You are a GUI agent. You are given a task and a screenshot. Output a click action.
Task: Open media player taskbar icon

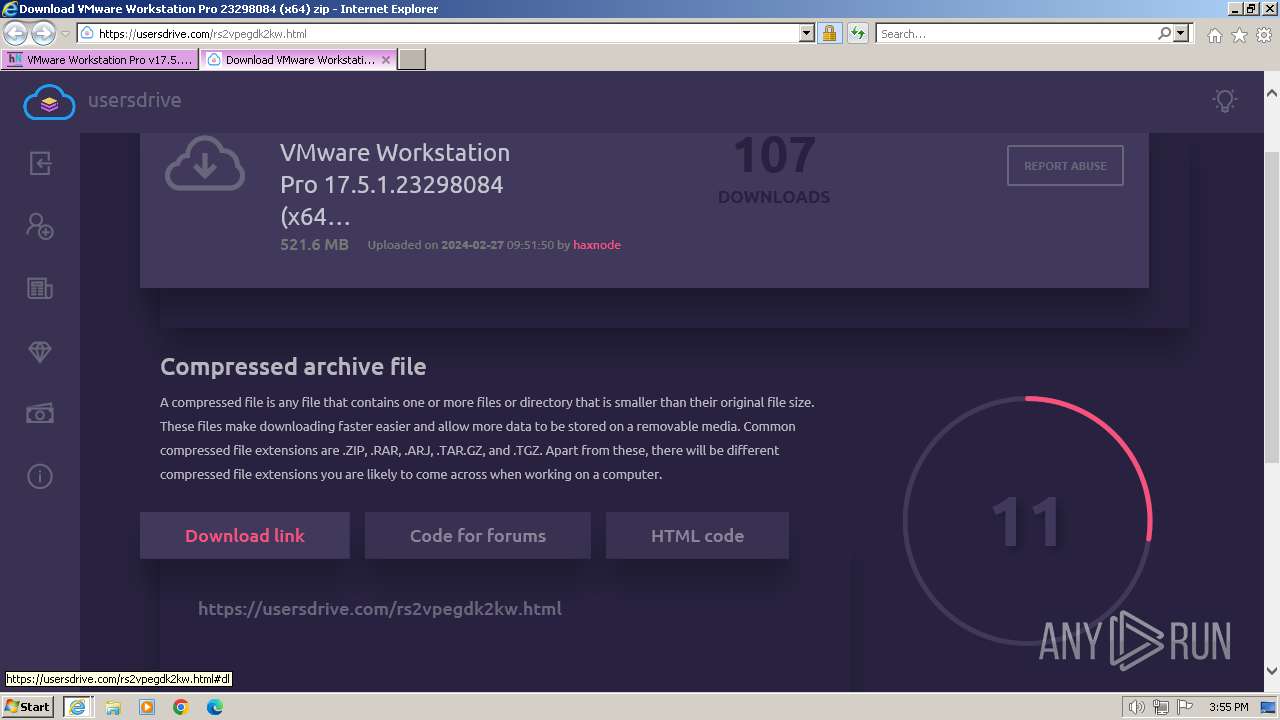tap(147, 706)
